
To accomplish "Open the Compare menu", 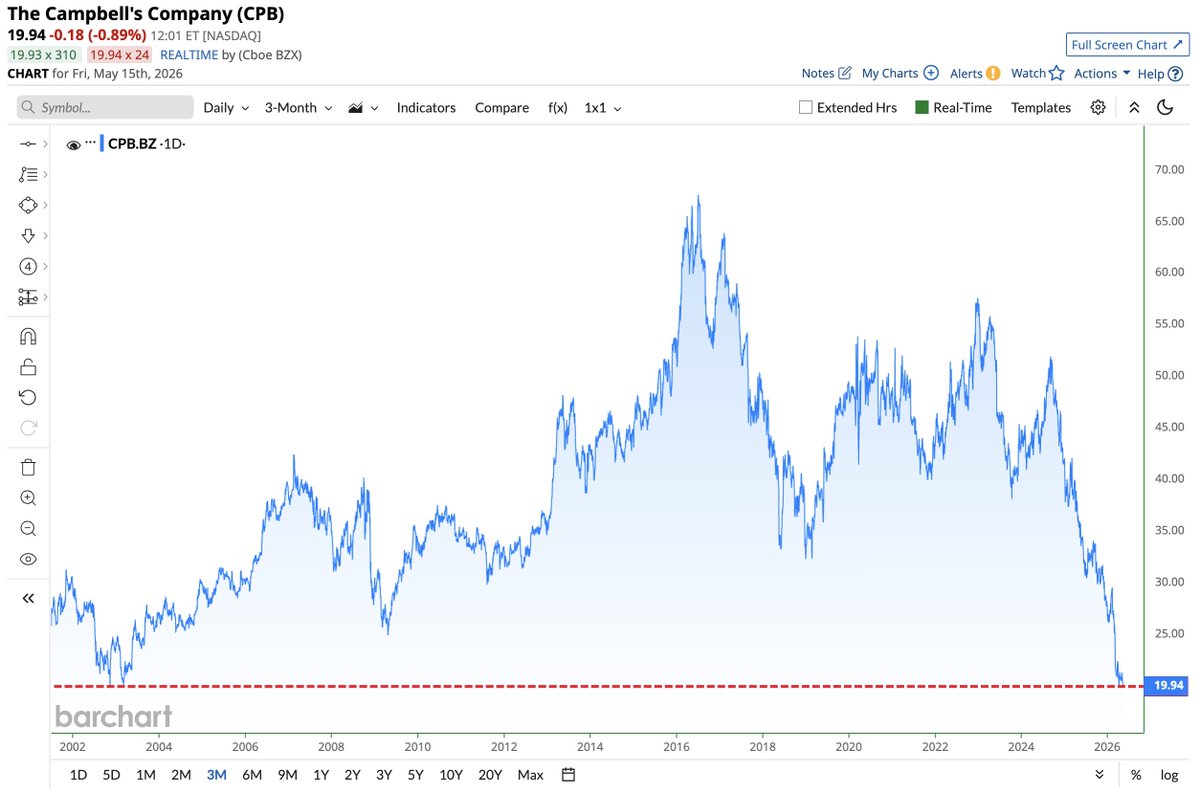I will coord(502,107).
